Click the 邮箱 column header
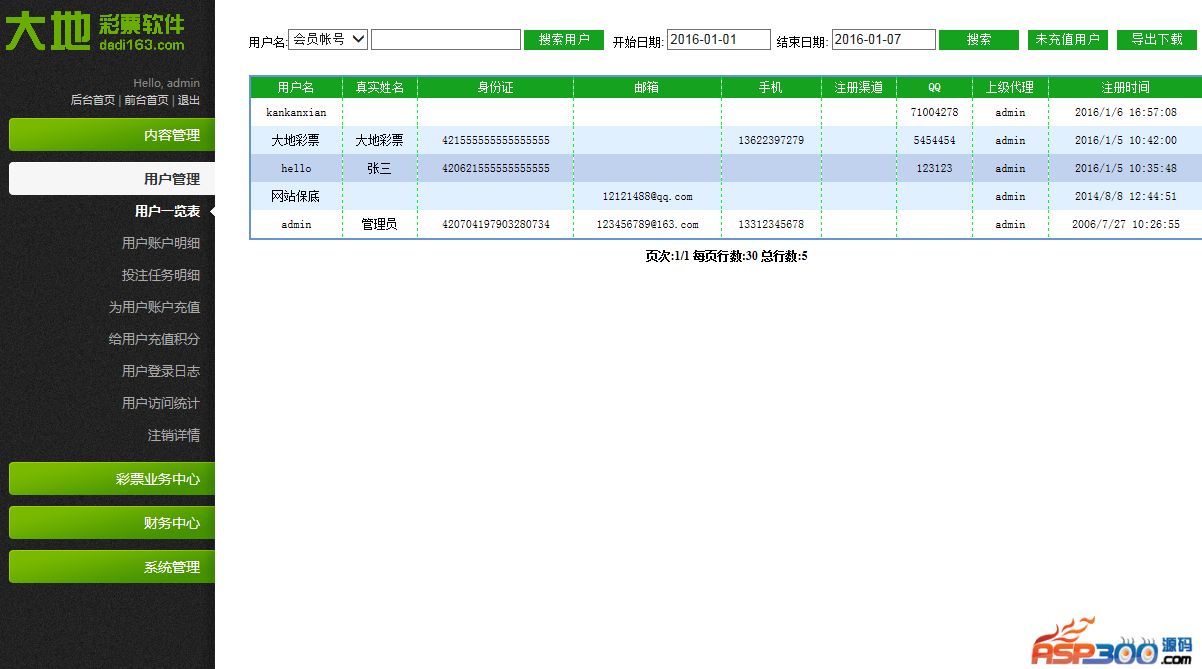1202x669 pixels. pos(647,88)
